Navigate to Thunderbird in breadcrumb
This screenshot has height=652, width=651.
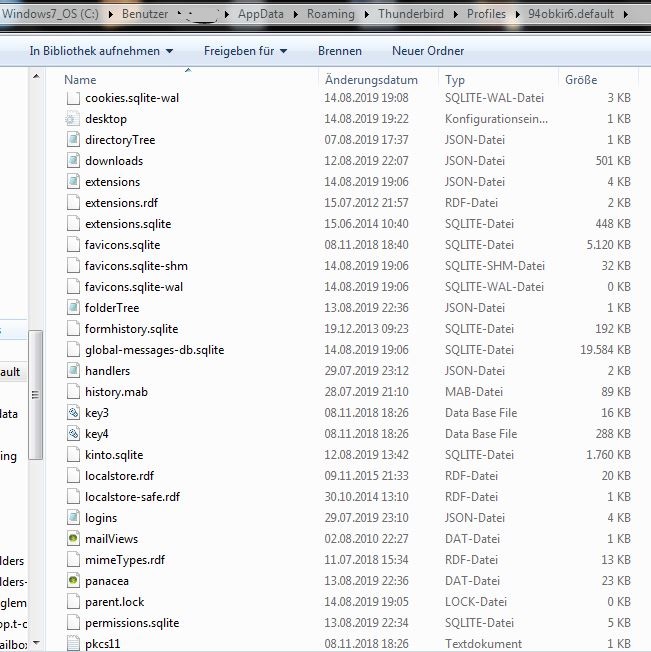[x=411, y=14]
